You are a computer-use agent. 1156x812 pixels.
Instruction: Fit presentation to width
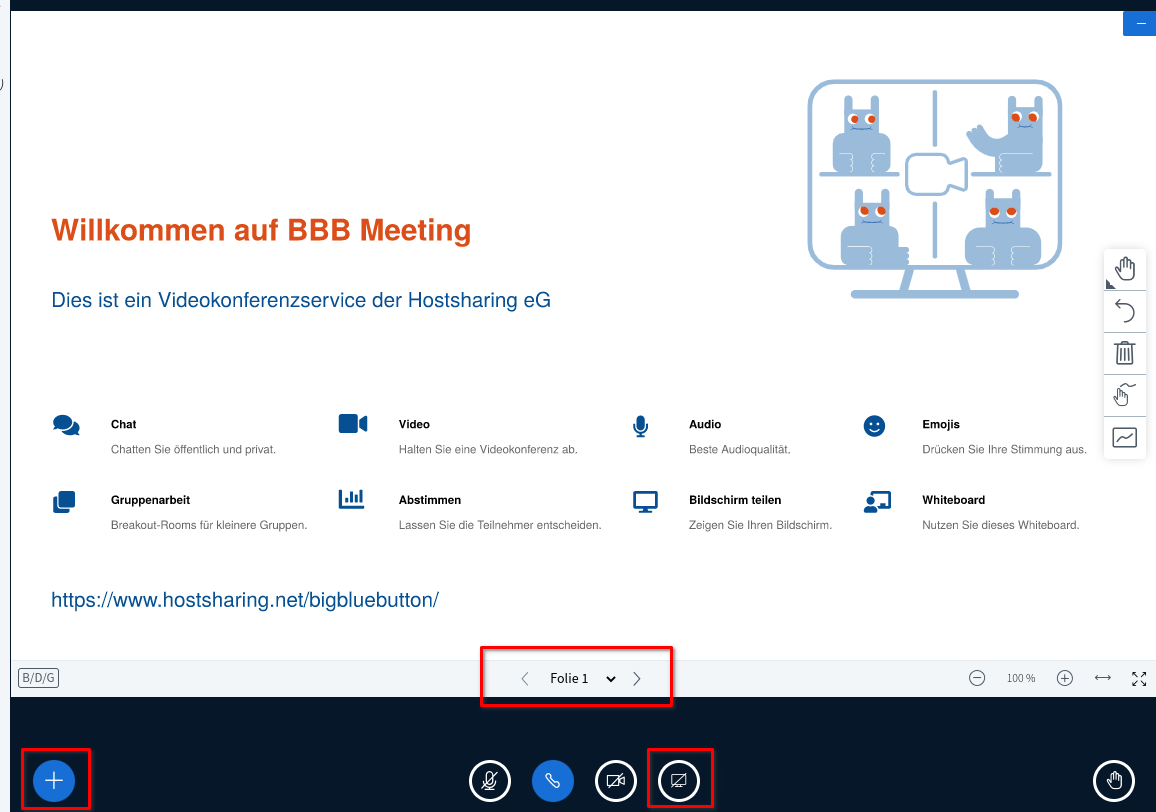coord(1102,678)
